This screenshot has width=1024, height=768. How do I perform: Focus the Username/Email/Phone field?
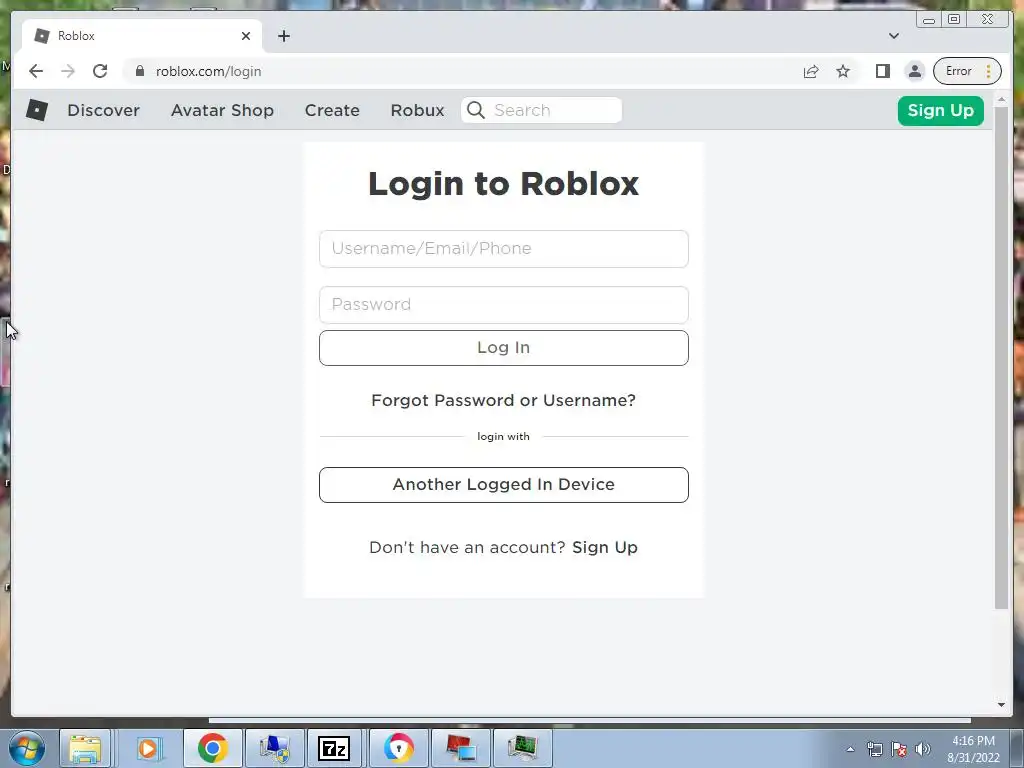(x=504, y=249)
